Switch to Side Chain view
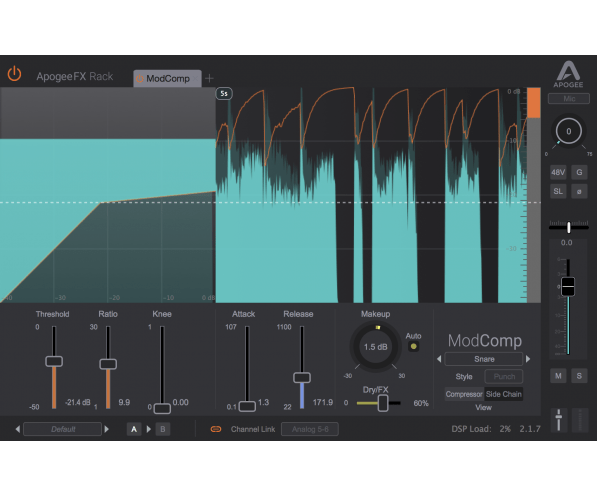This screenshot has height=497, width=597. tap(503, 394)
